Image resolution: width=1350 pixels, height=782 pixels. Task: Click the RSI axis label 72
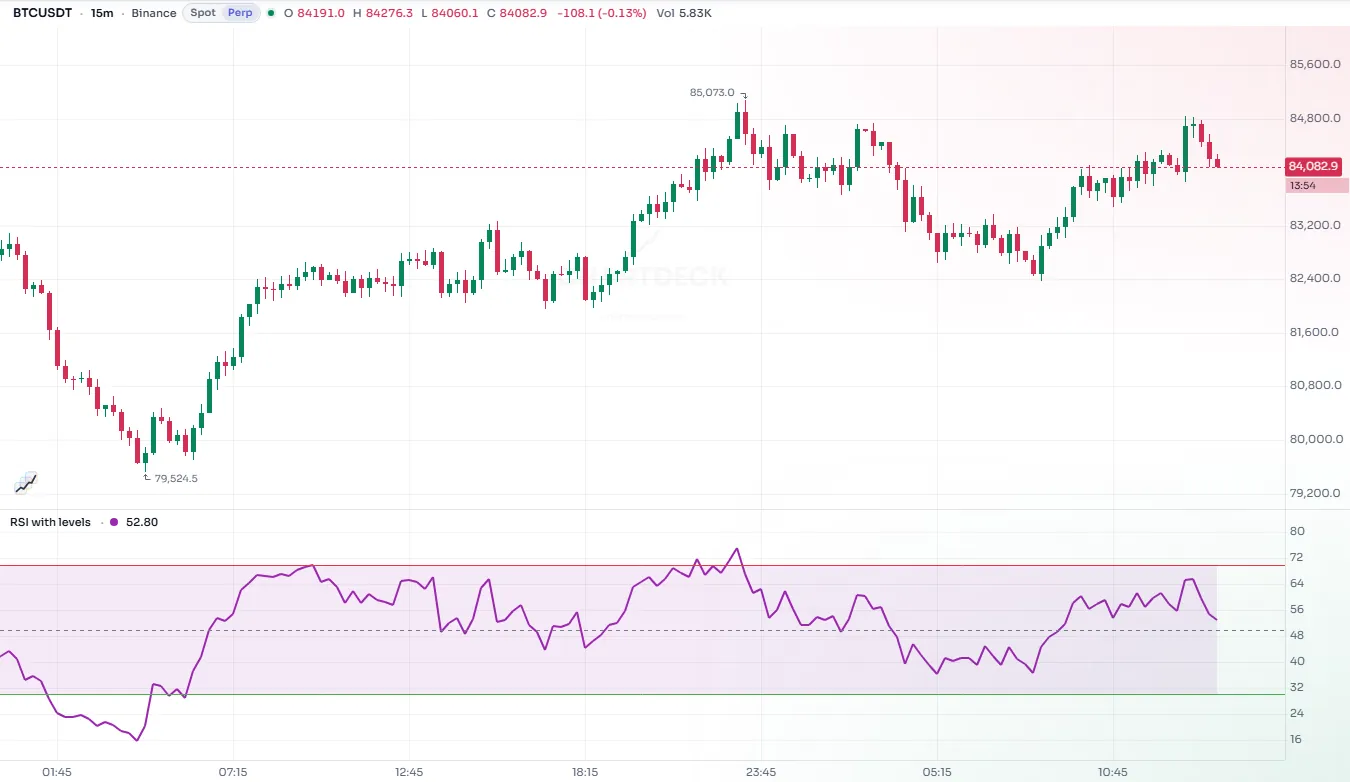[x=1297, y=557]
